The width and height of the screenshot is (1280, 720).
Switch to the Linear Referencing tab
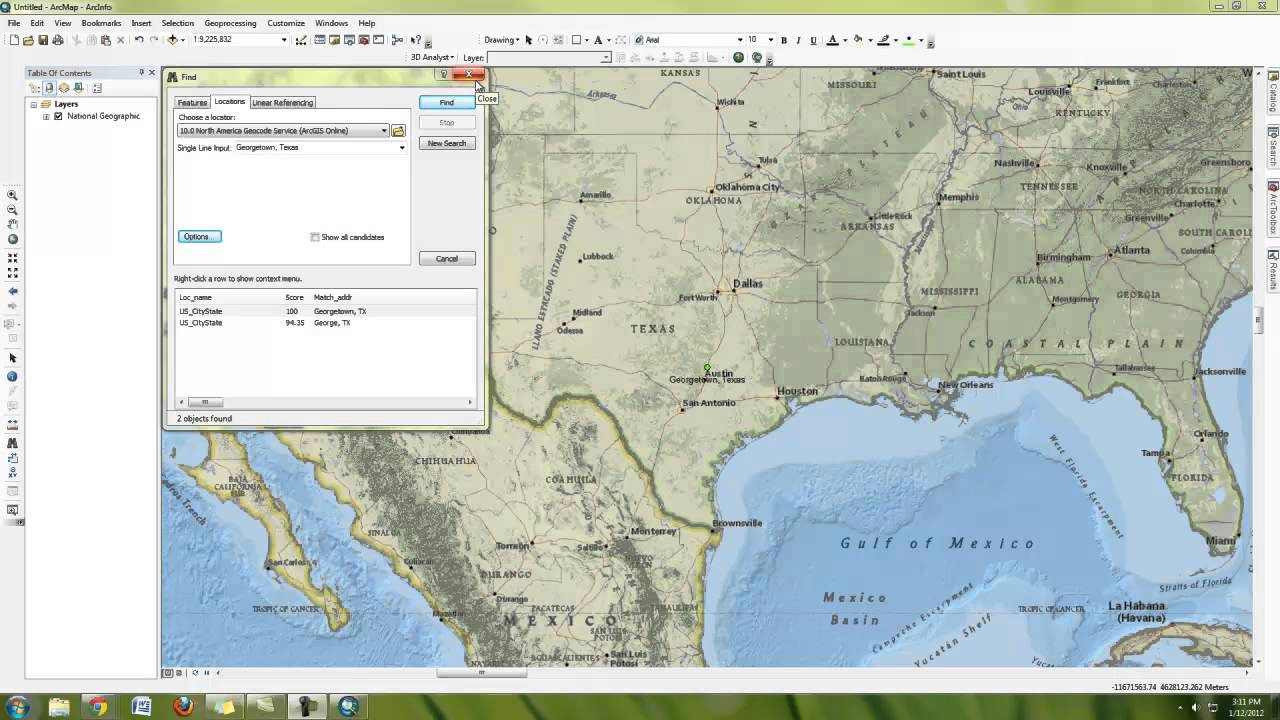[282, 102]
